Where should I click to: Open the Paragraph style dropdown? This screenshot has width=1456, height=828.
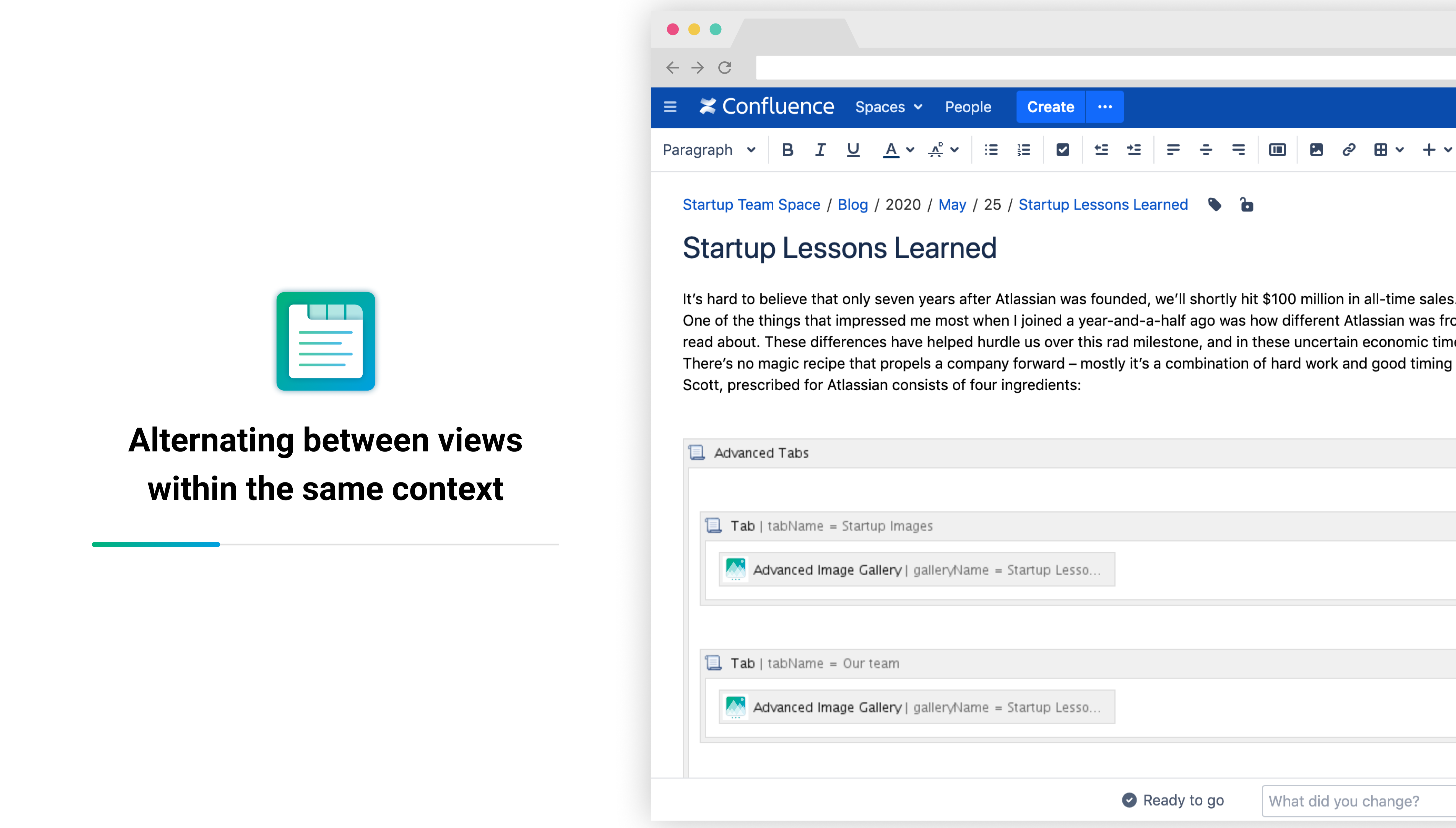(708, 150)
